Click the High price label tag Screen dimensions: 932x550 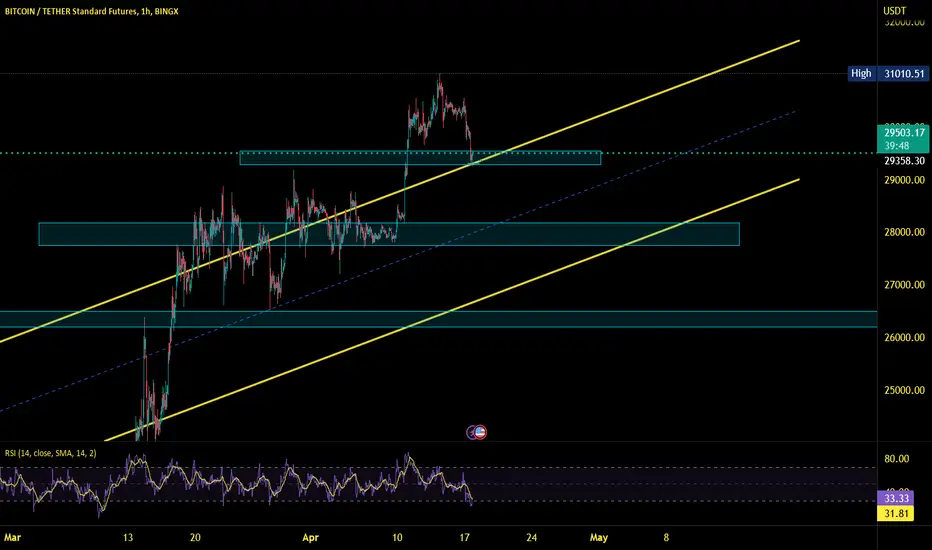pyautogui.click(x=861, y=74)
